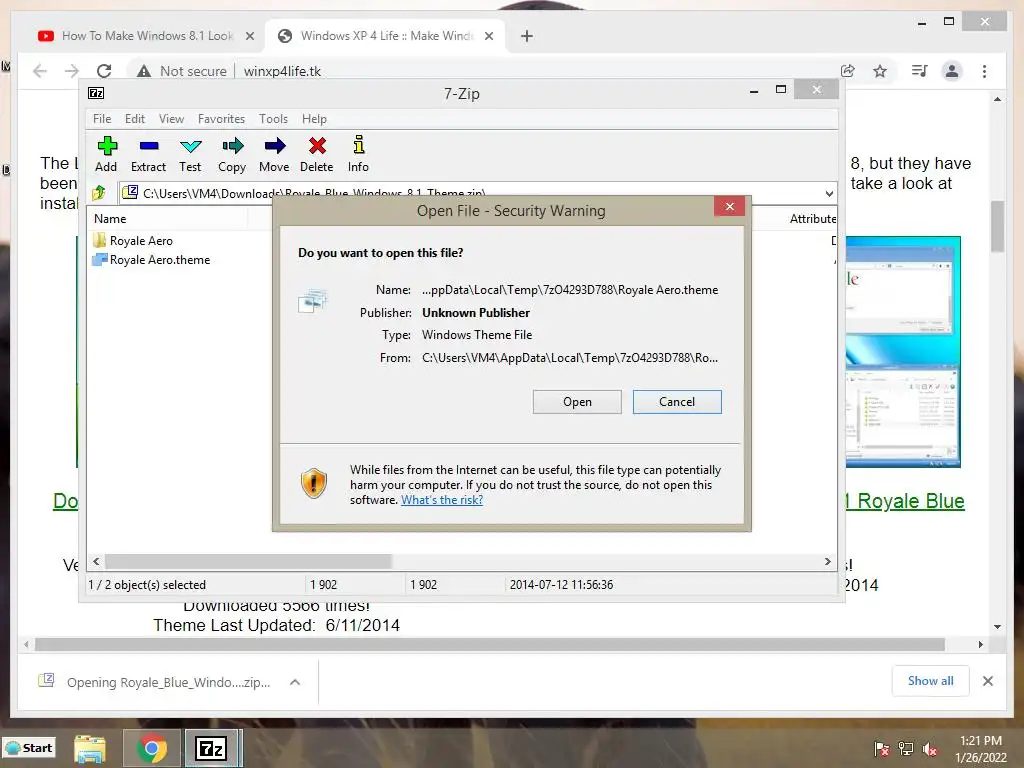The width and height of the screenshot is (1024, 768).
Task: Click the share page icon in Chrome
Action: coord(848,71)
